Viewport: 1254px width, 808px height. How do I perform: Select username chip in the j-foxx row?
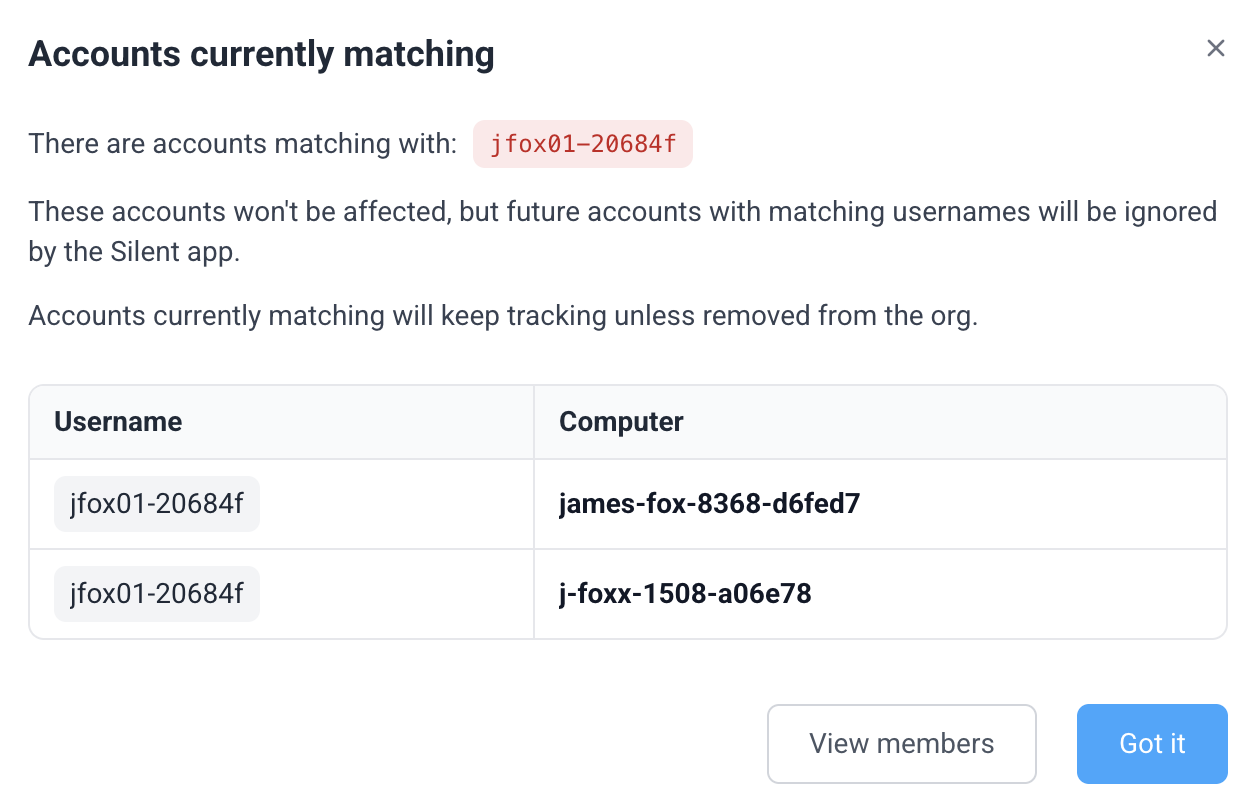(x=157, y=594)
